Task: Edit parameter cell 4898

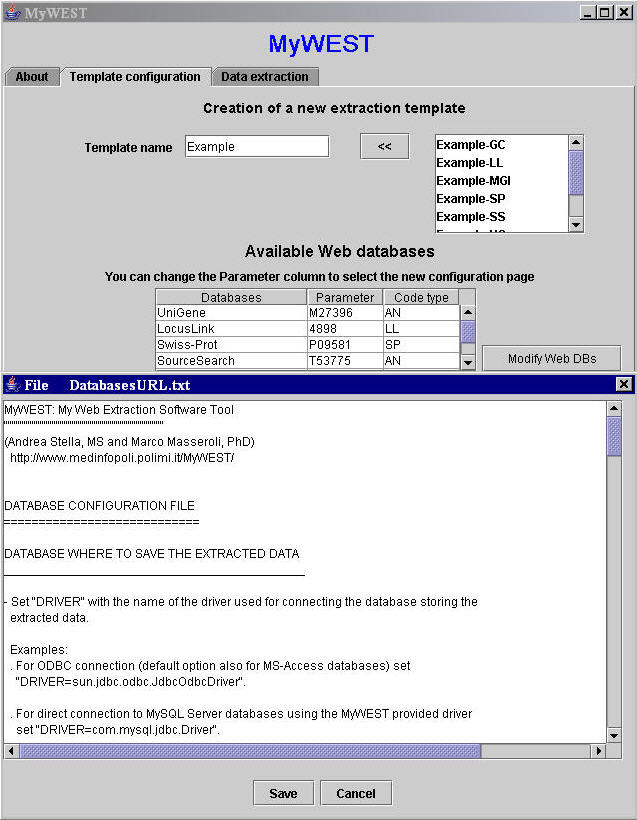Action: coord(345,328)
